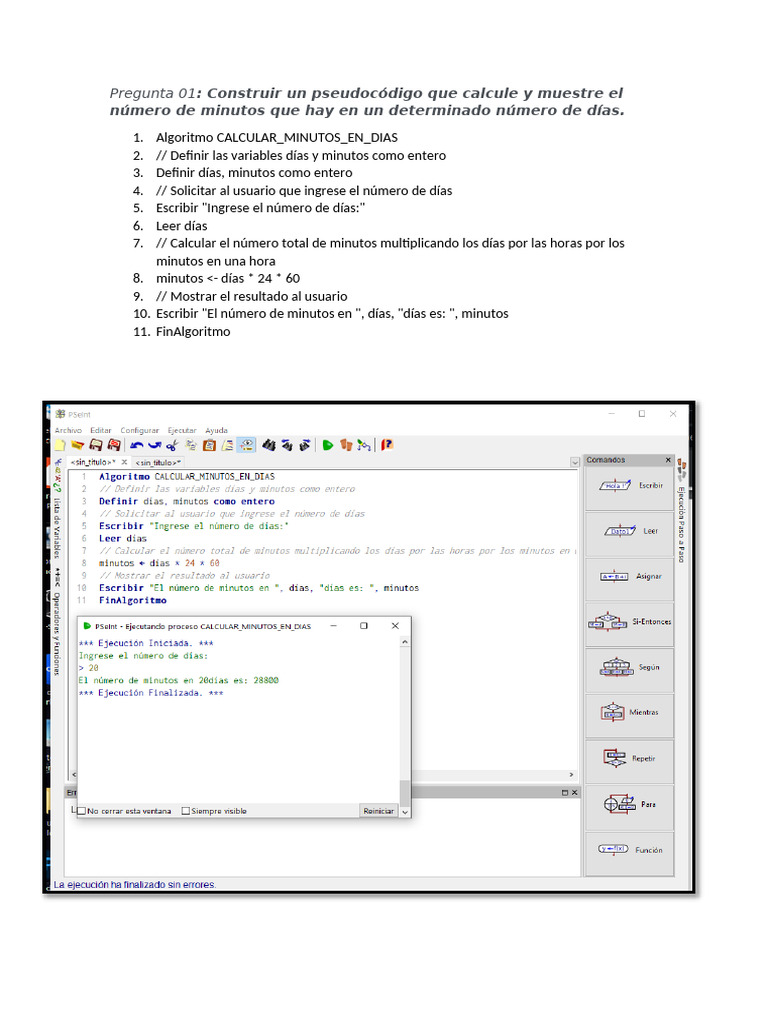Open the Configurar menu
Viewport: 768px width, 1024px height.
[x=139, y=430]
